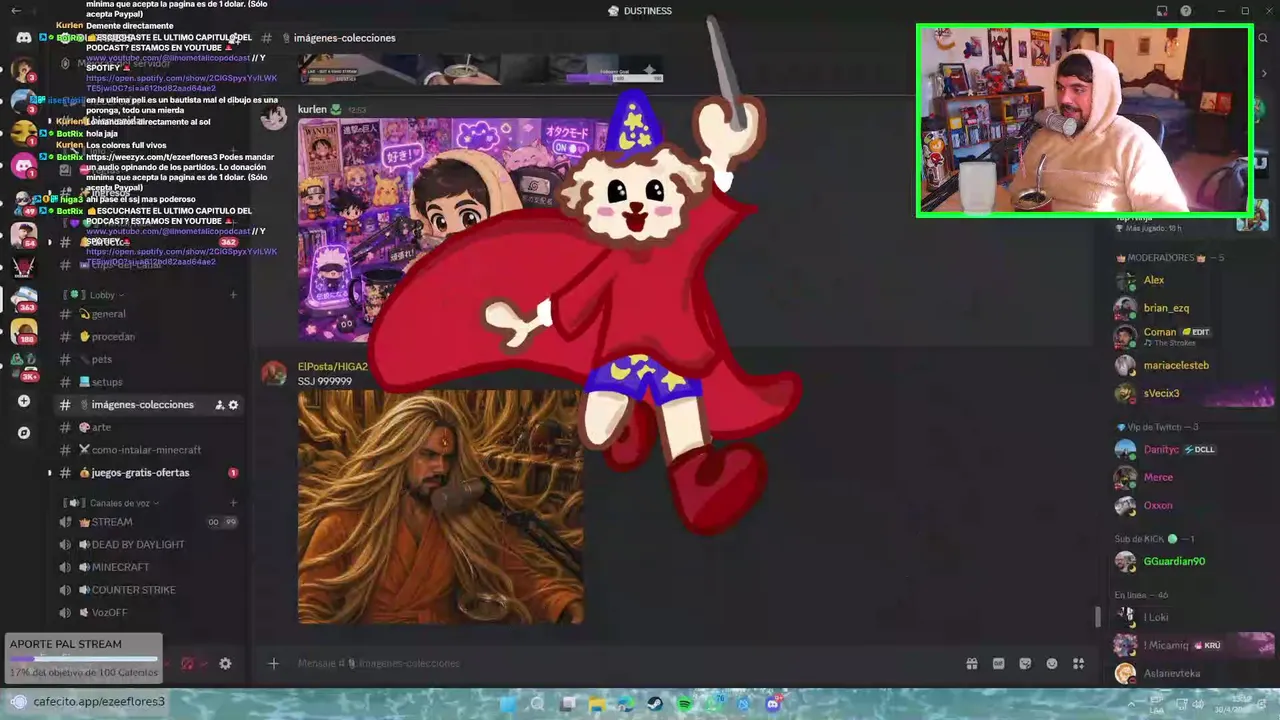1280x720 pixels.
Task: Click kurlen's username in chat
Action: pyautogui.click(x=312, y=109)
